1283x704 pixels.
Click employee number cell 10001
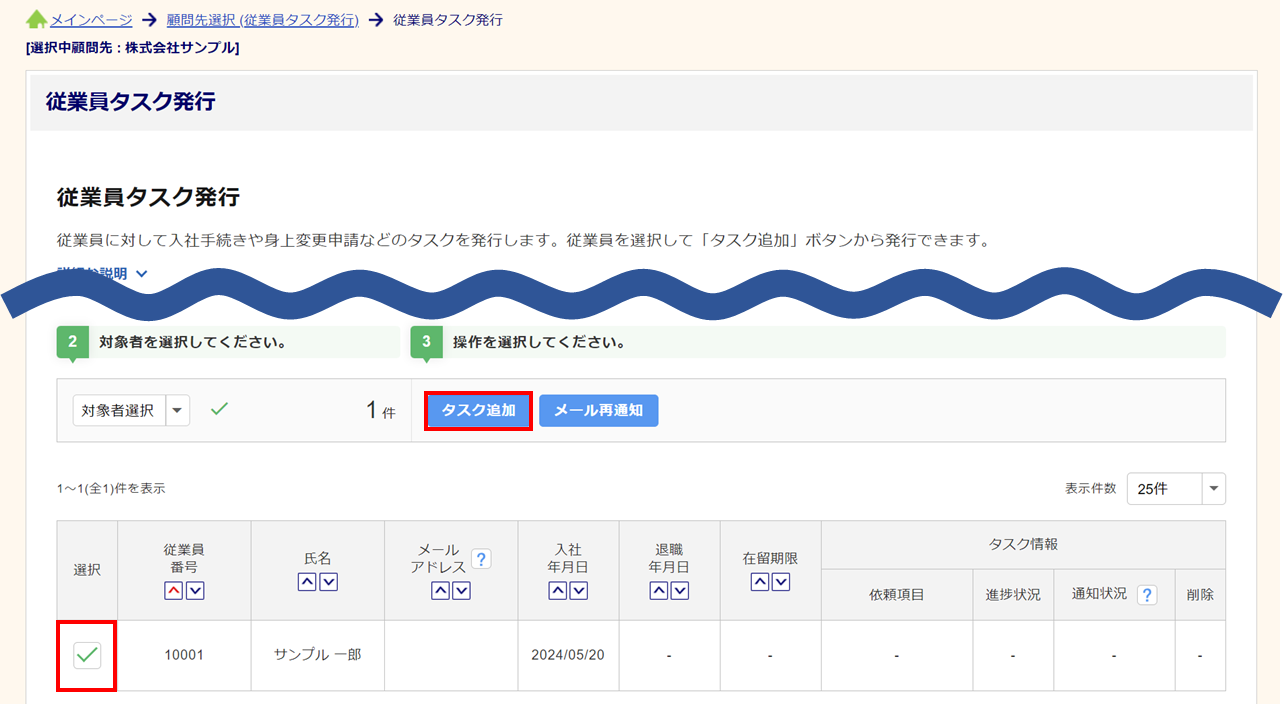pos(184,656)
